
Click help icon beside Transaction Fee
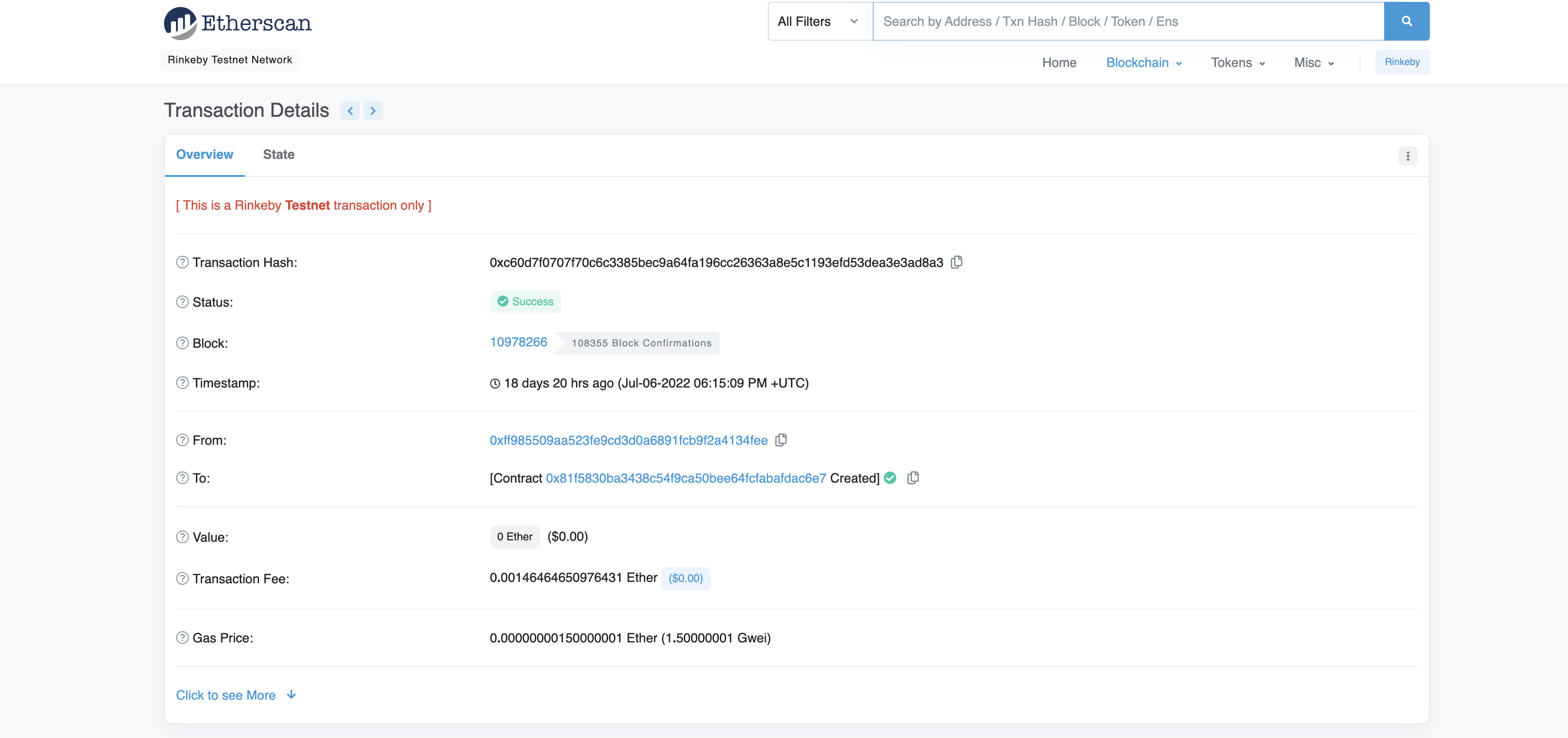tap(182, 579)
